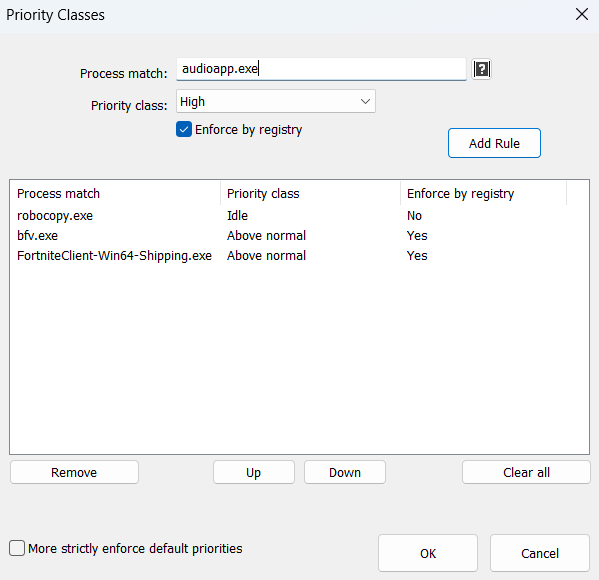This screenshot has height=580, width=599.
Task: Click the Add Rule button
Action: pyautogui.click(x=494, y=143)
